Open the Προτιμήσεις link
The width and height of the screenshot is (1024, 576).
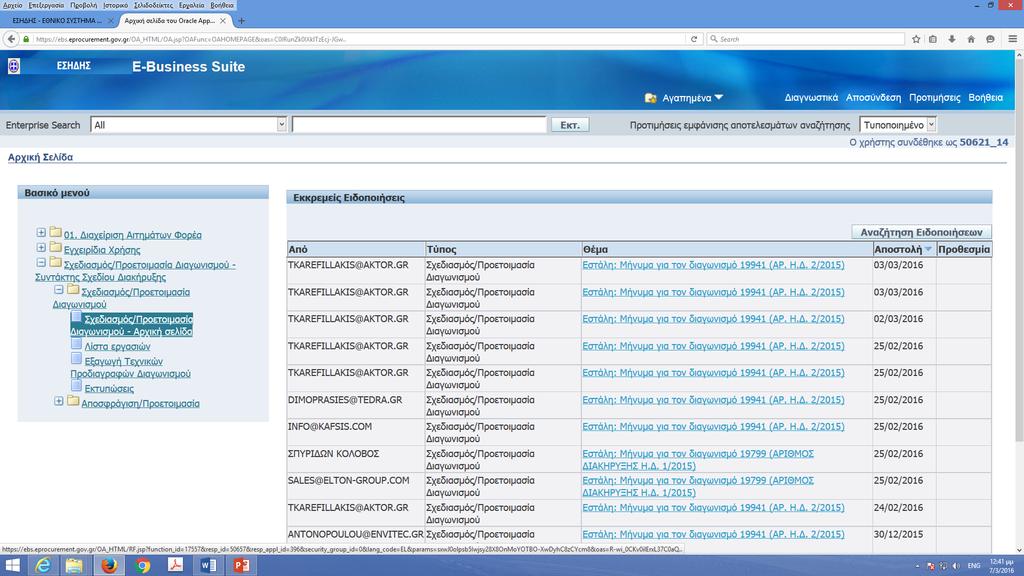pos(935,97)
